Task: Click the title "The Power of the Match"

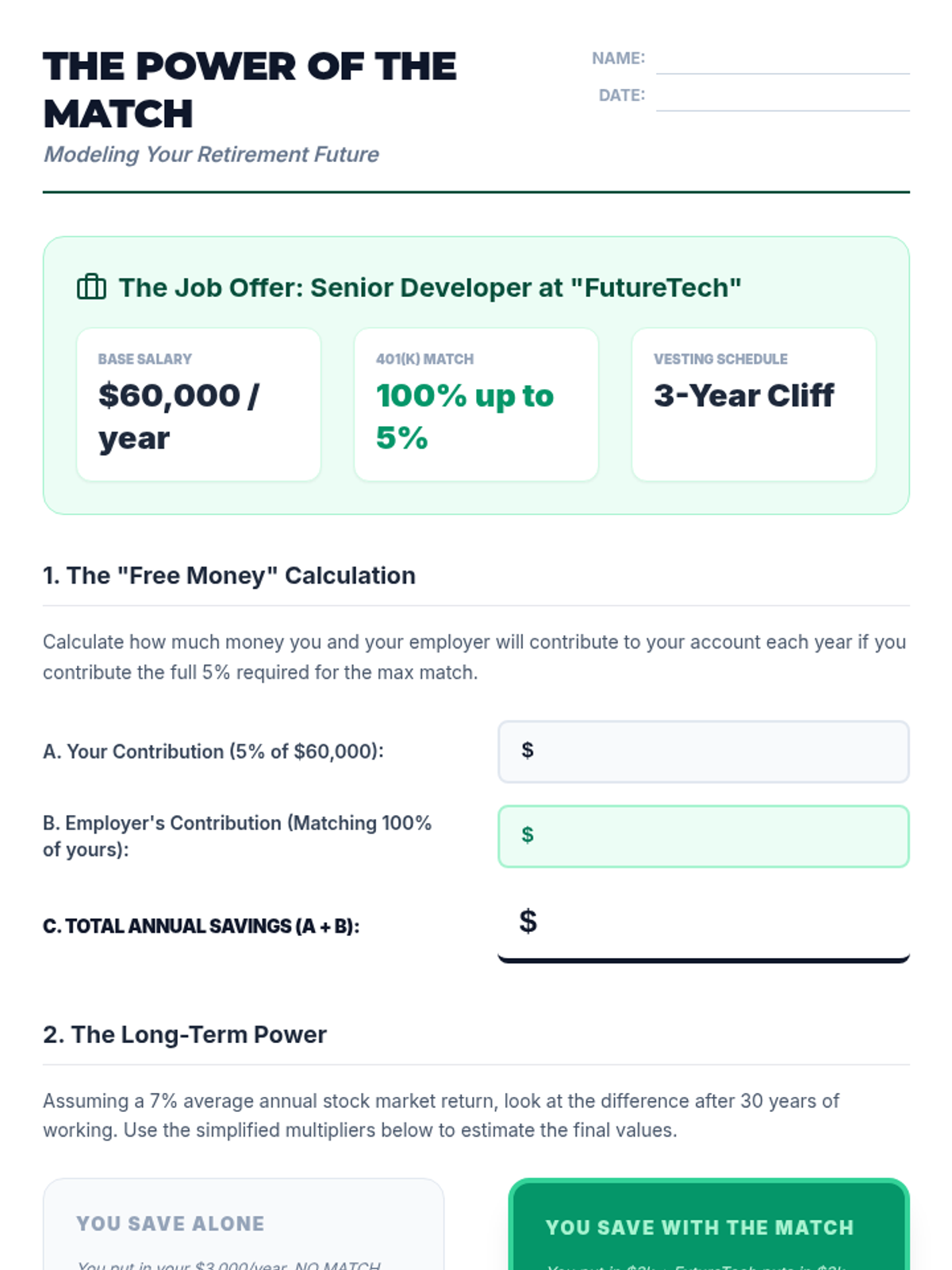Action: pos(249,90)
